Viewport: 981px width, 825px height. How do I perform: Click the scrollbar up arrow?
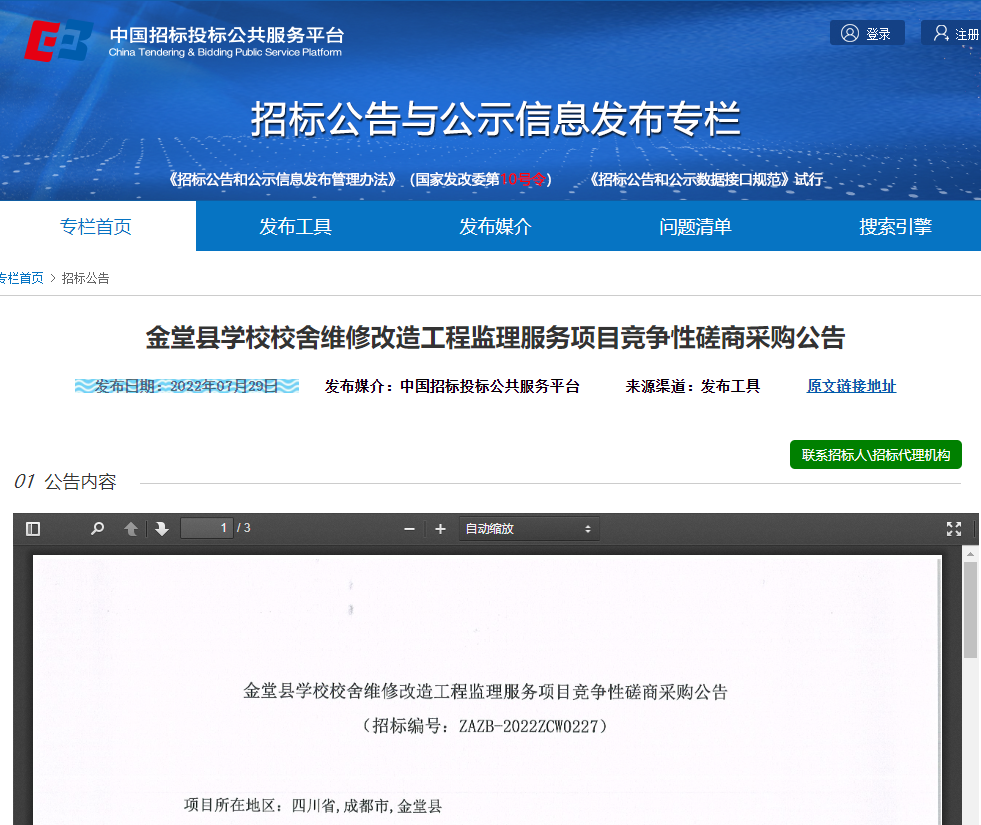970,554
